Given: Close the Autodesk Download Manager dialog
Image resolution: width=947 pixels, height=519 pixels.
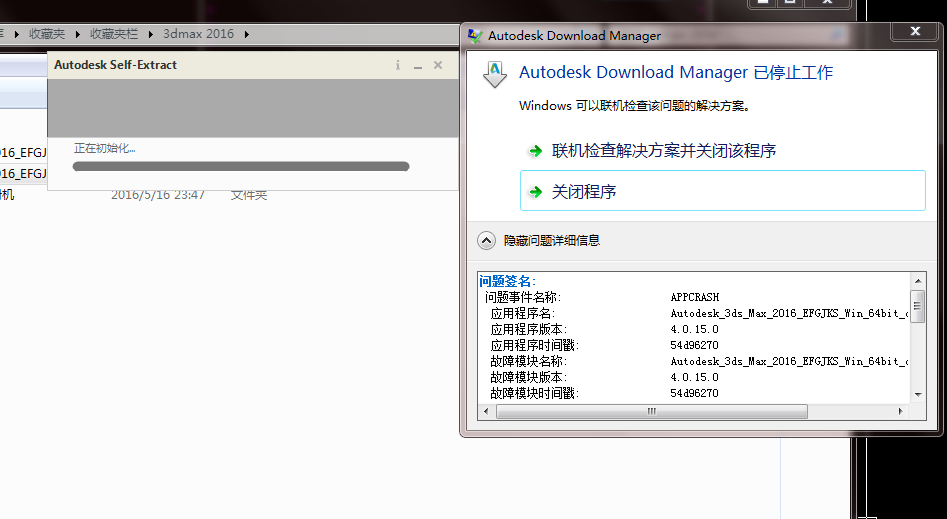Looking at the screenshot, I should pyautogui.click(x=915, y=31).
